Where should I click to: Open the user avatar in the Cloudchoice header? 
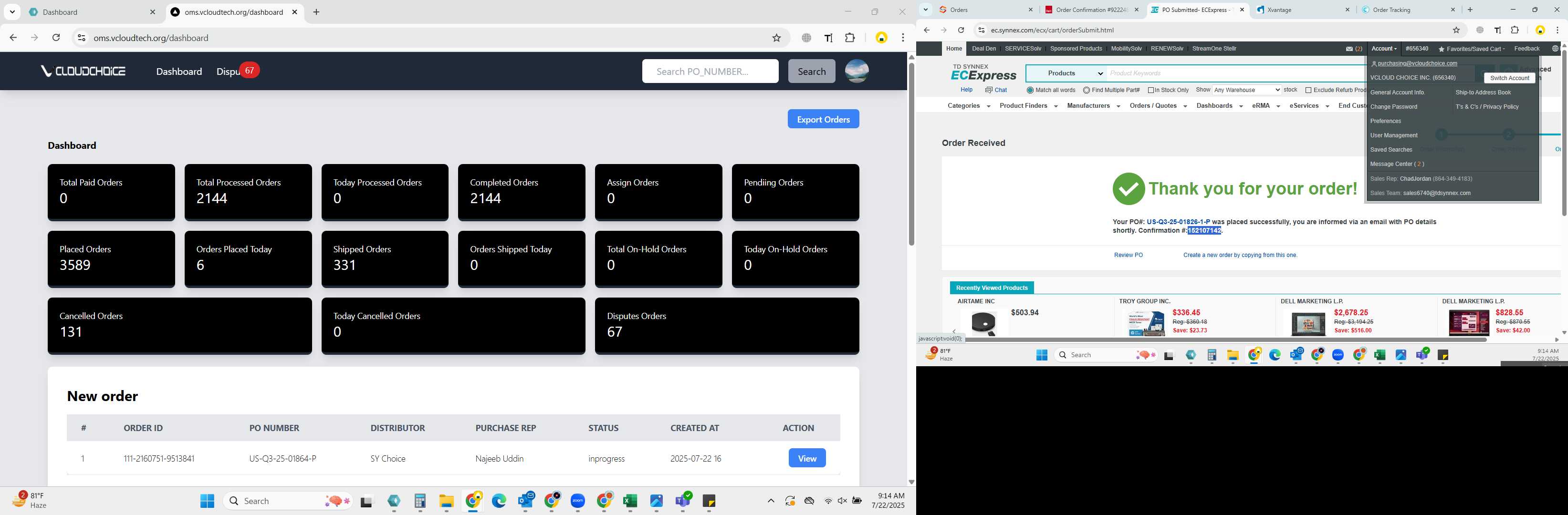[x=857, y=71]
